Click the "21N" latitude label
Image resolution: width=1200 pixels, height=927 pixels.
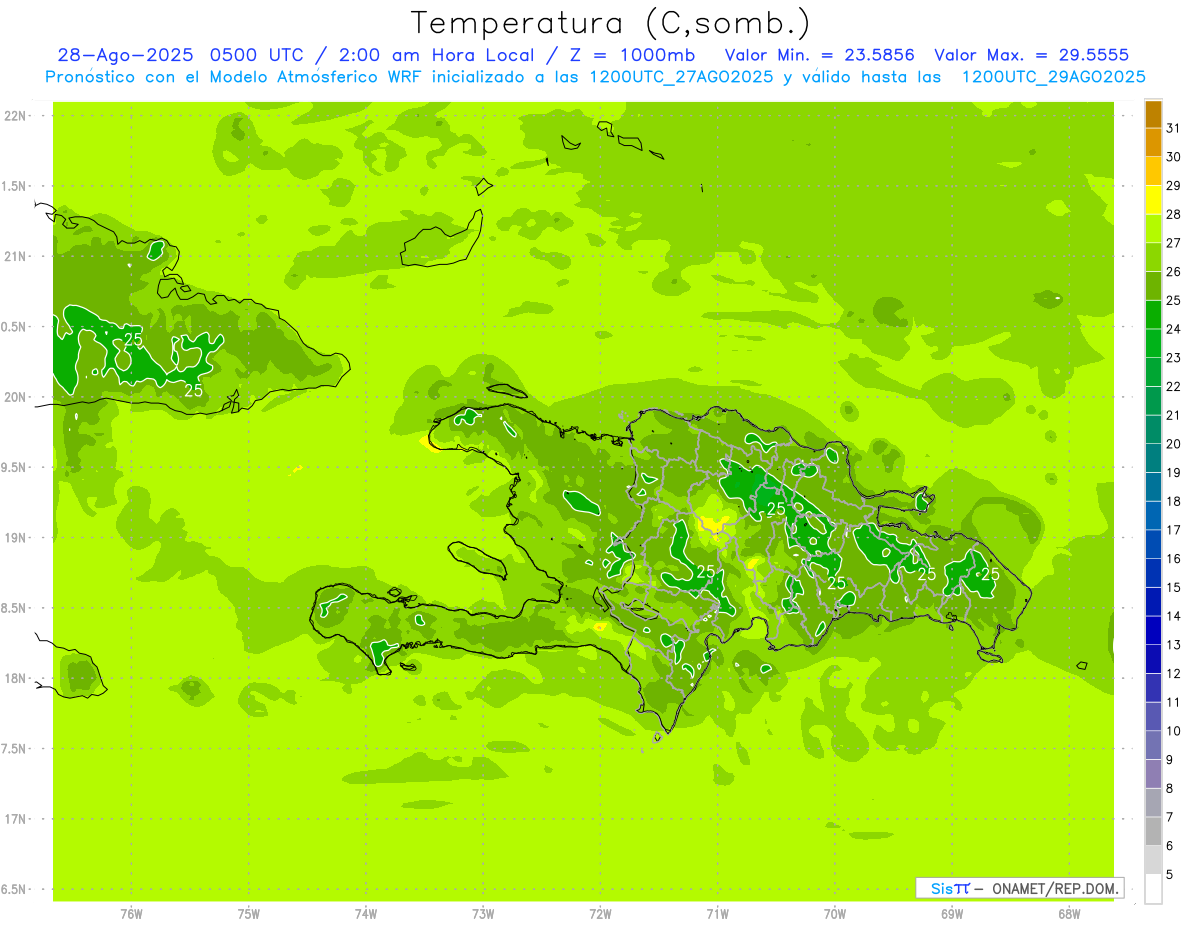[x=16, y=256]
